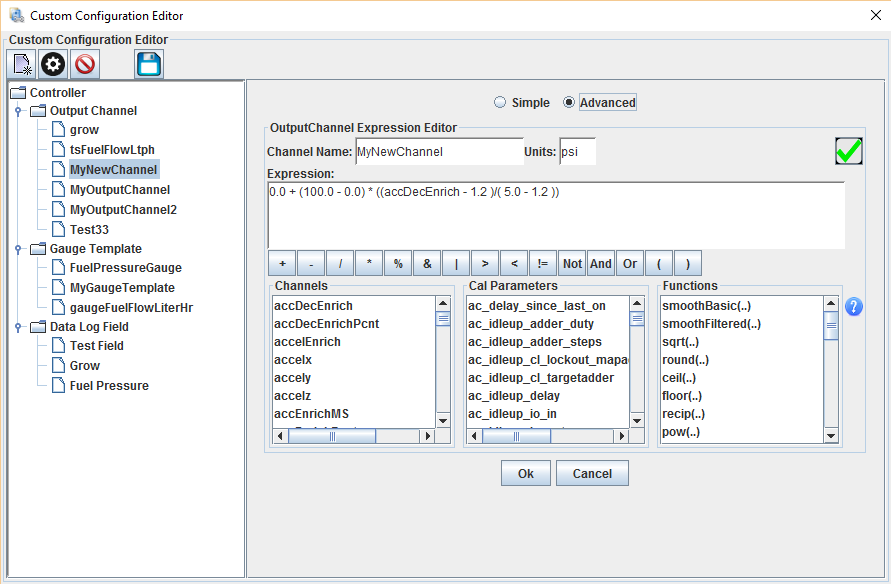891x584 pixels.
Task: Collapse the Data Log Field tree node
Action: [x=18, y=327]
